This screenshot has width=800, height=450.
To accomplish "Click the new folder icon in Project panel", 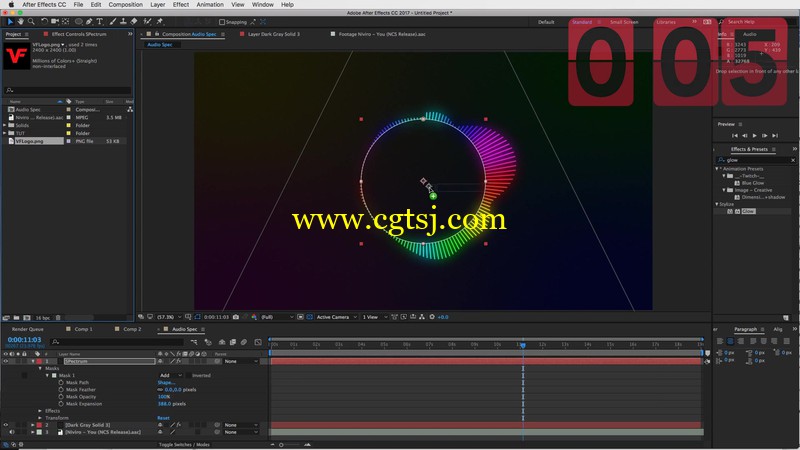I will click(x=16, y=318).
